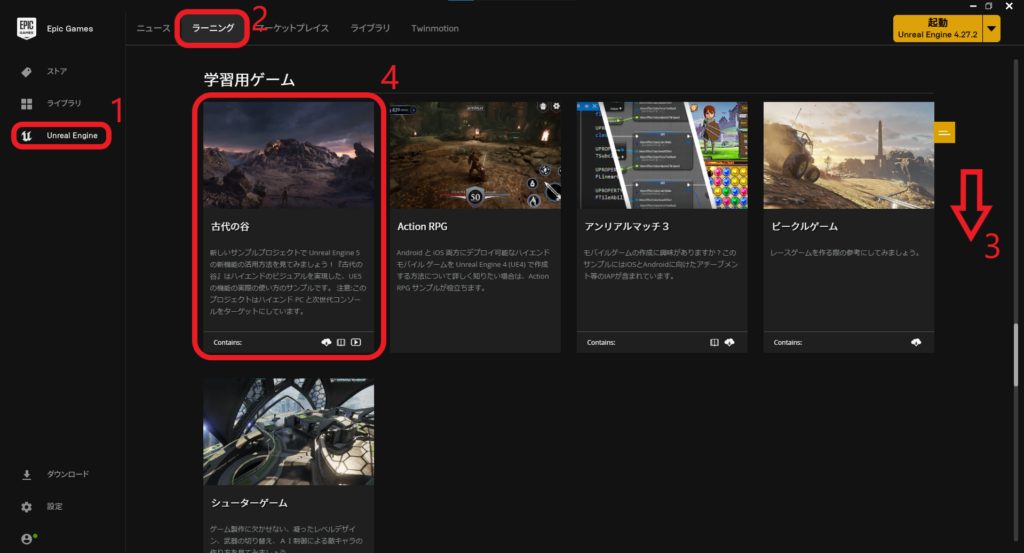
Task: Open the launch version dropdown arrow
Action: tap(991, 29)
